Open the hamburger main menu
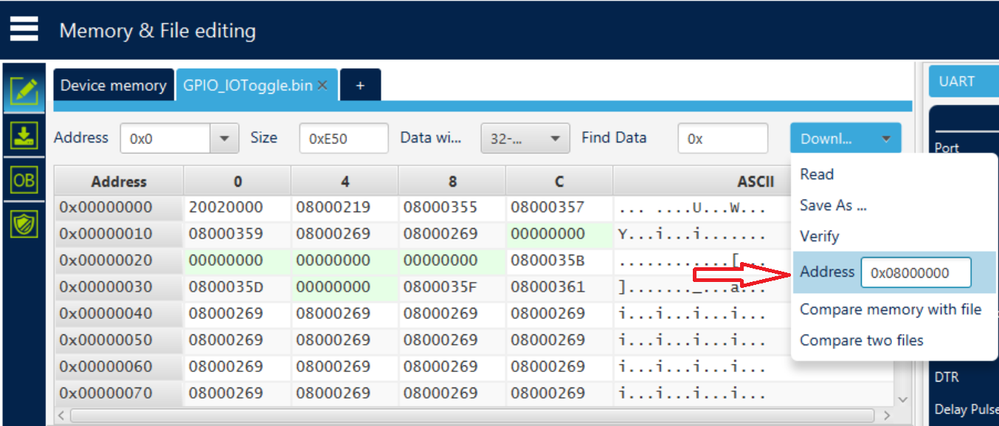Image resolution: width=999 pixels, height=426 pixels. point(24,29)
